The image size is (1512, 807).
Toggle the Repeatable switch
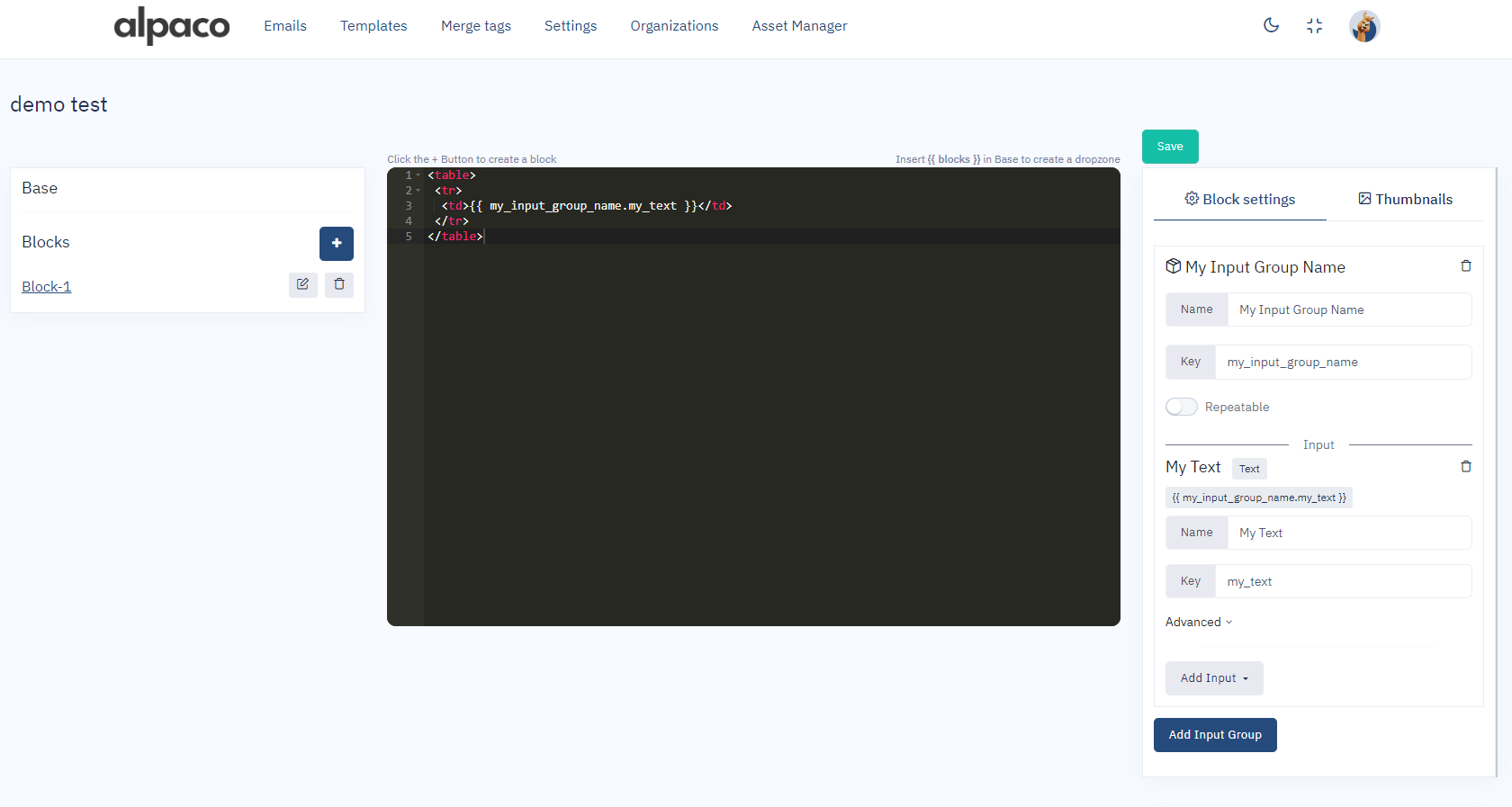pyautogui.click(x=1181, y=407)
